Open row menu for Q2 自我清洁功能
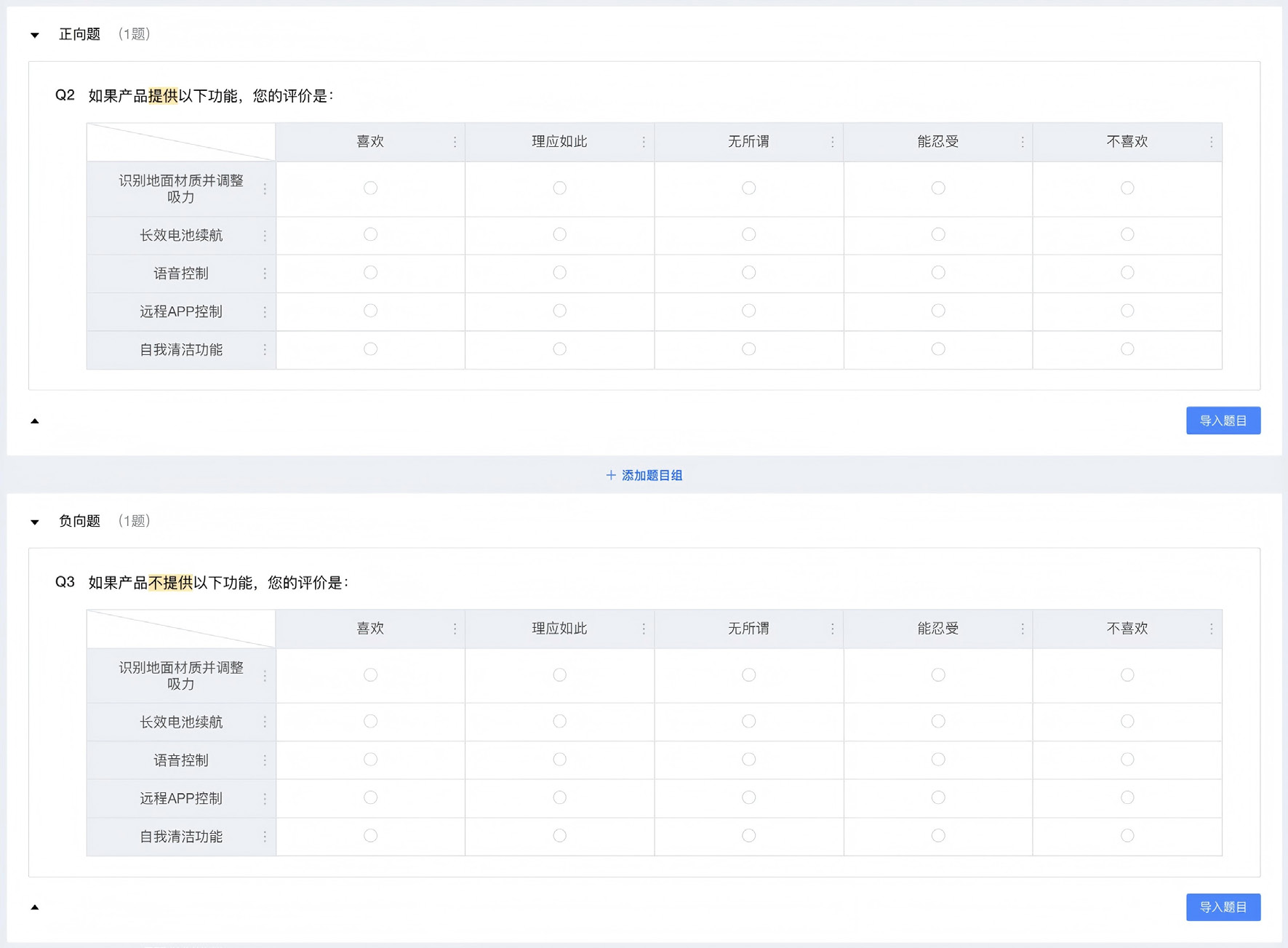The width and height of the screenshot is (1288, 948). [x=265, y=350]
